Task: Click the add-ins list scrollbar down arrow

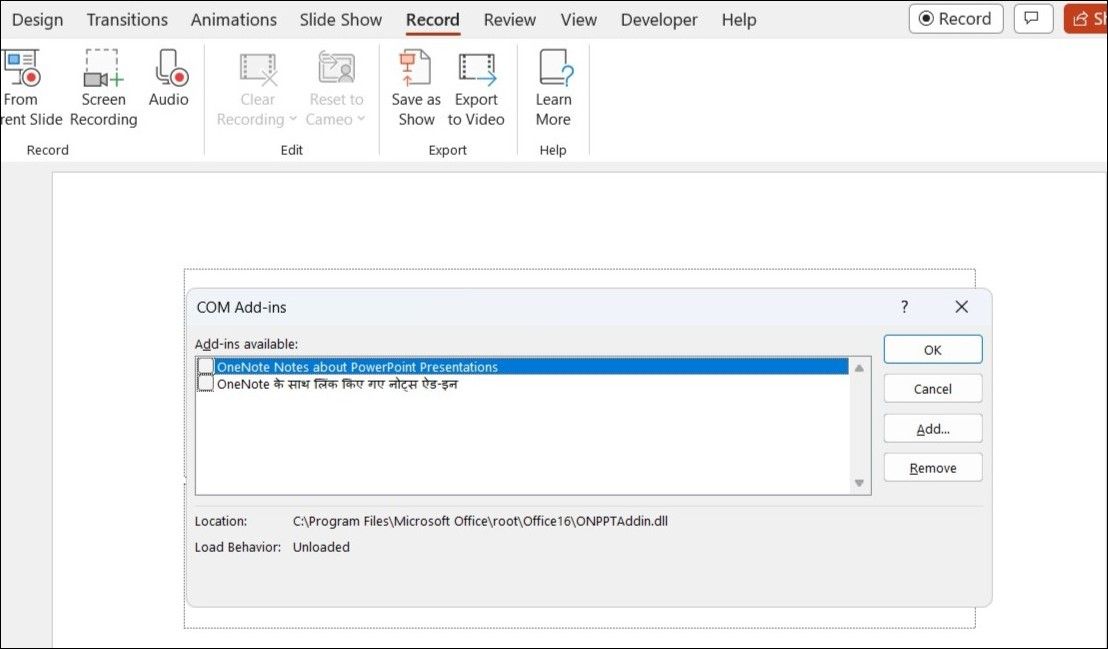Action: click(x=859, y=484)
